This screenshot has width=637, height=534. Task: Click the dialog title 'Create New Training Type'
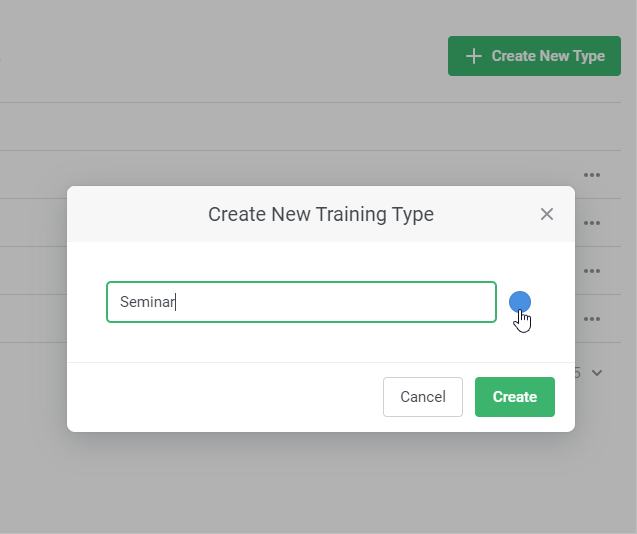point(320,214)
